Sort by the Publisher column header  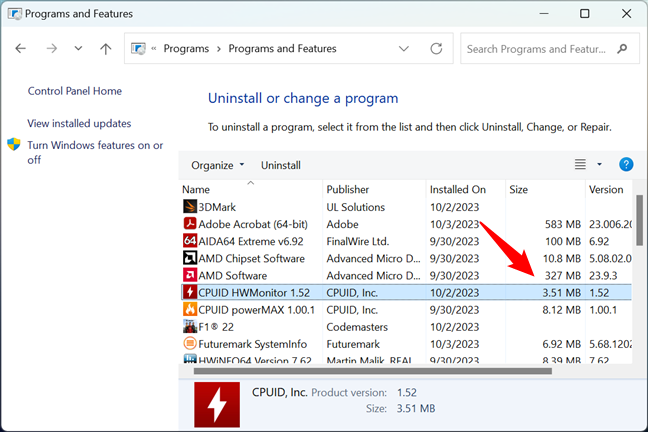click(374, 189)
